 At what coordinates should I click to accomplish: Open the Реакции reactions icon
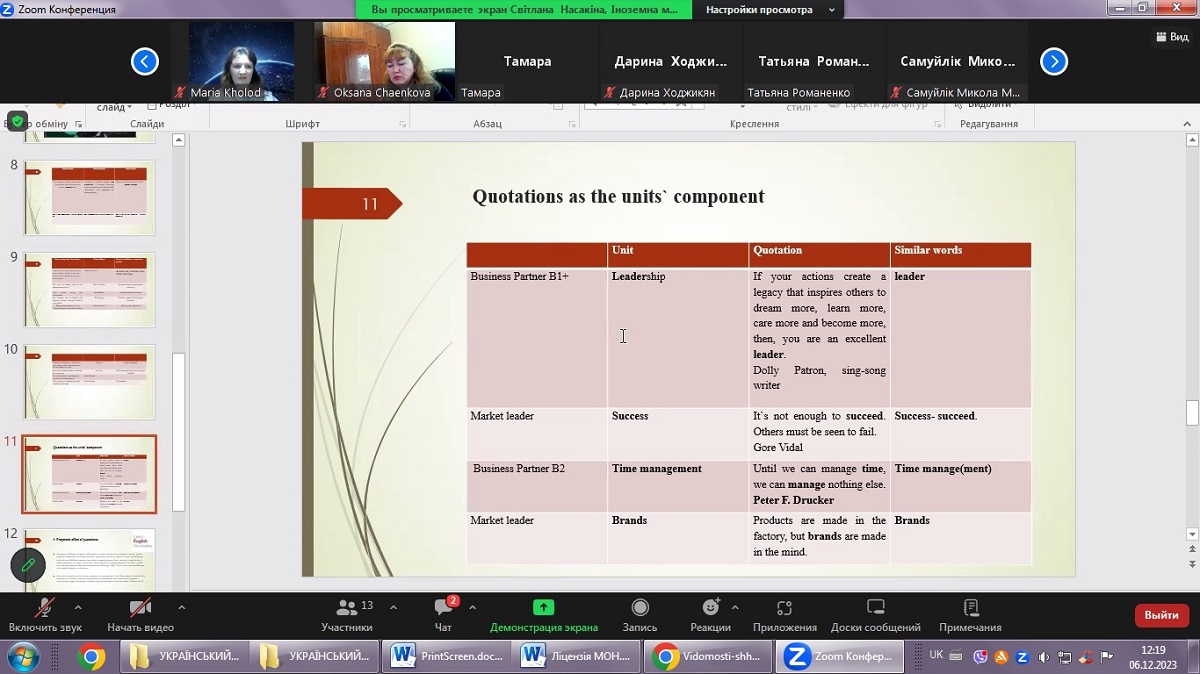tap(710, 608)
